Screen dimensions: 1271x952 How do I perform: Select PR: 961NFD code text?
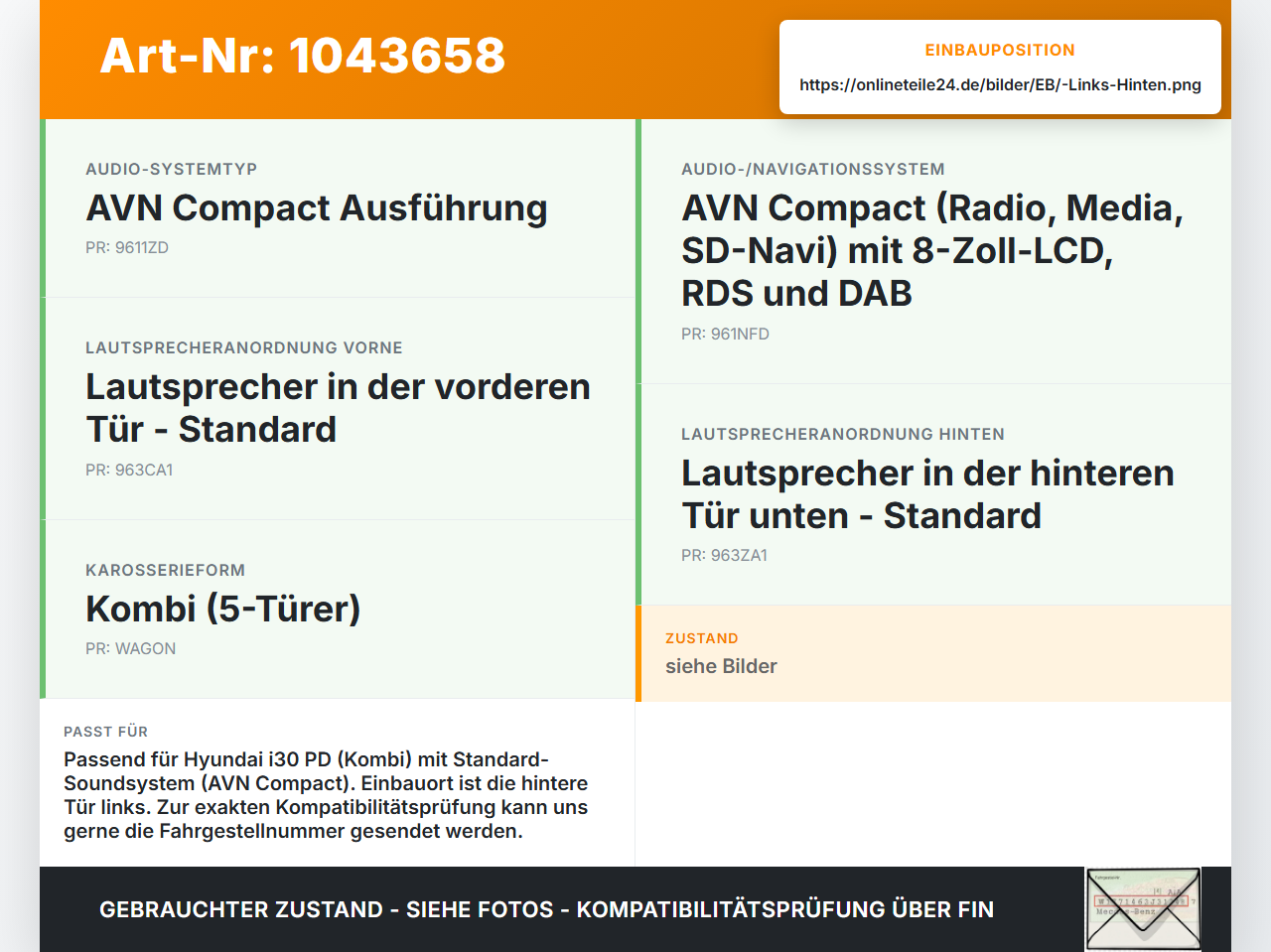click(725, 334)
